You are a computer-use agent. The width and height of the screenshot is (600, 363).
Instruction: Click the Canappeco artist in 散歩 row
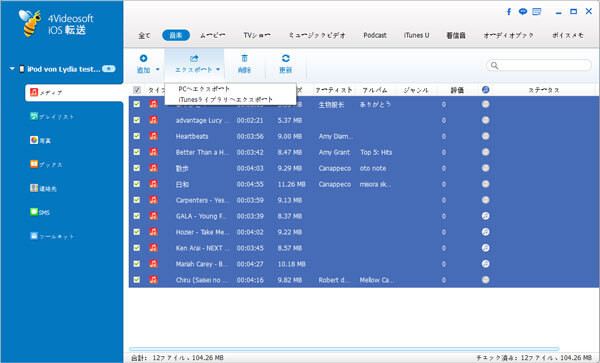coord(335,168)
